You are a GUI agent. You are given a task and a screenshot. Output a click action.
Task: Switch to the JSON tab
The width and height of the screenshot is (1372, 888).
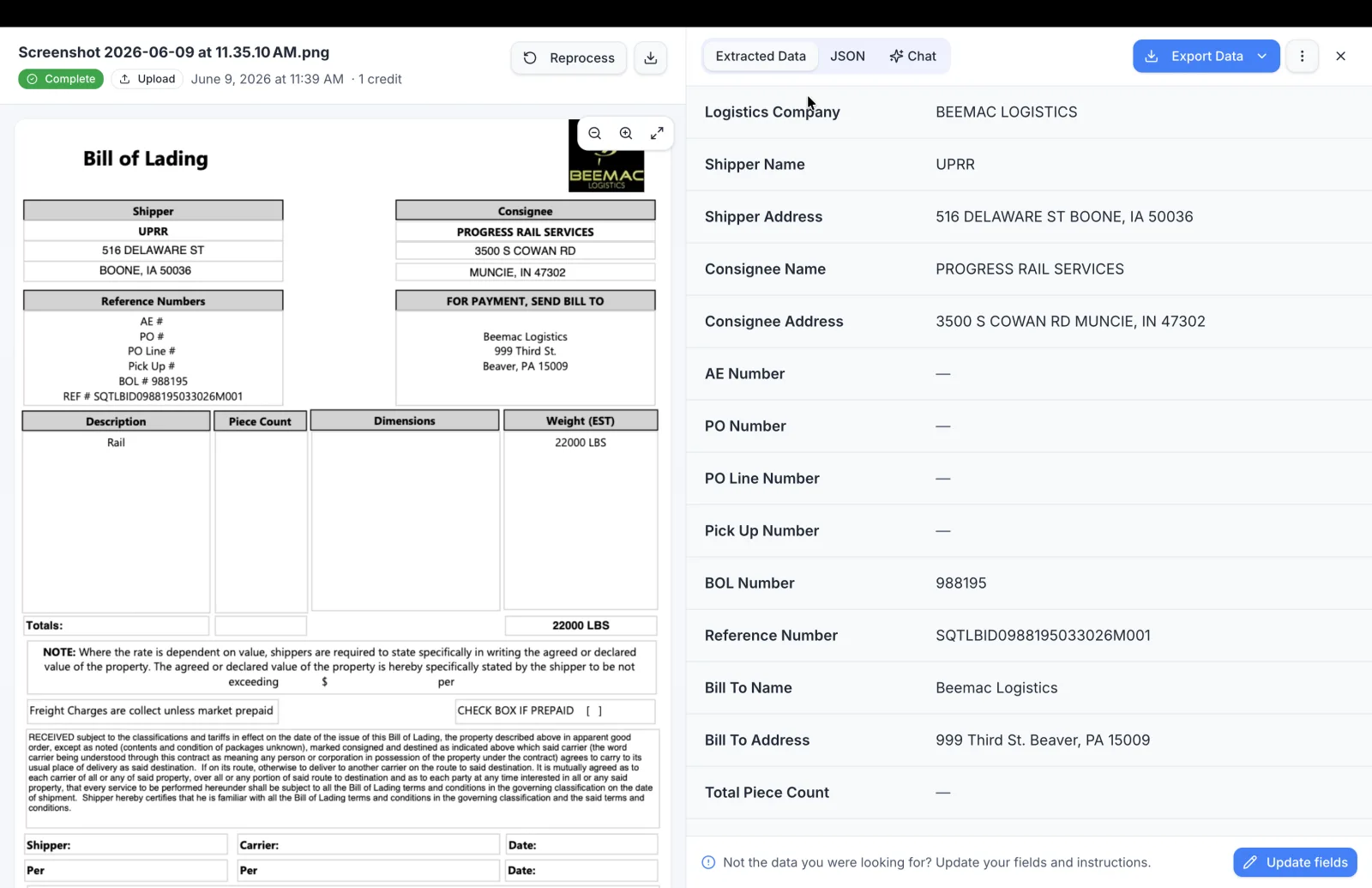(x=847, y=56)
